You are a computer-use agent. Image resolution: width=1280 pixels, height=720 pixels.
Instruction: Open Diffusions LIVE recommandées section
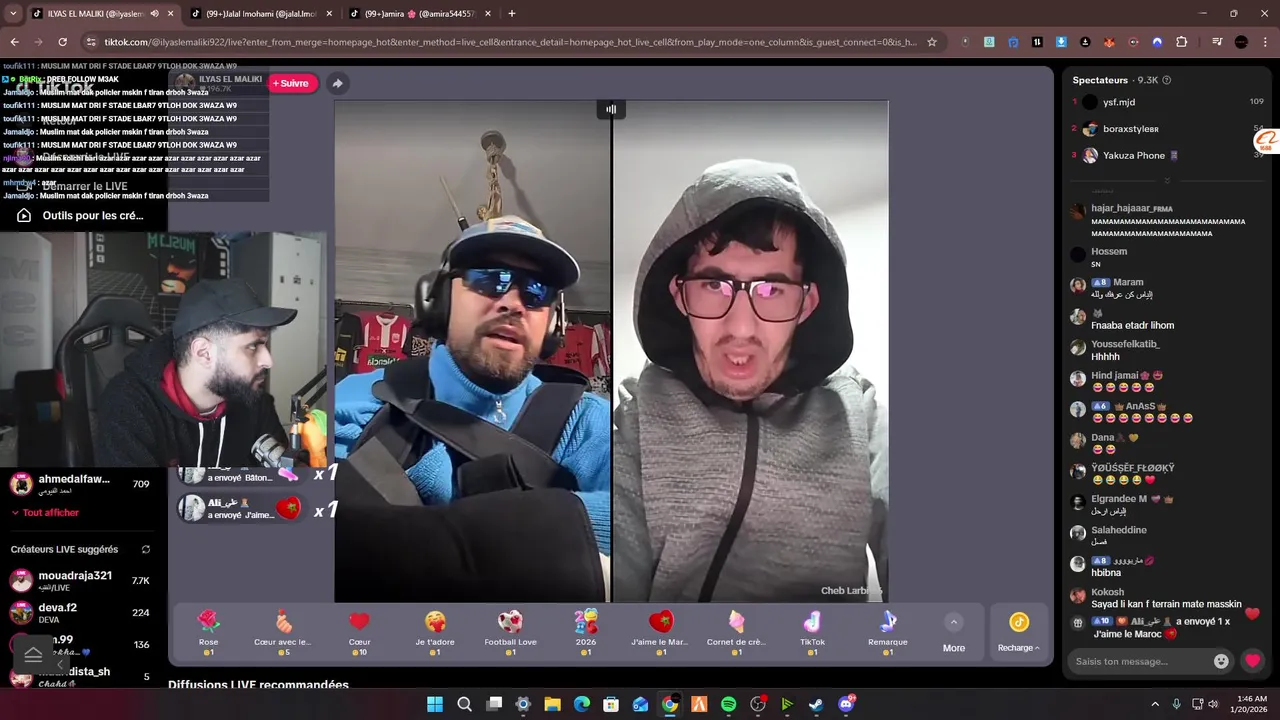(x=258, y=685)
